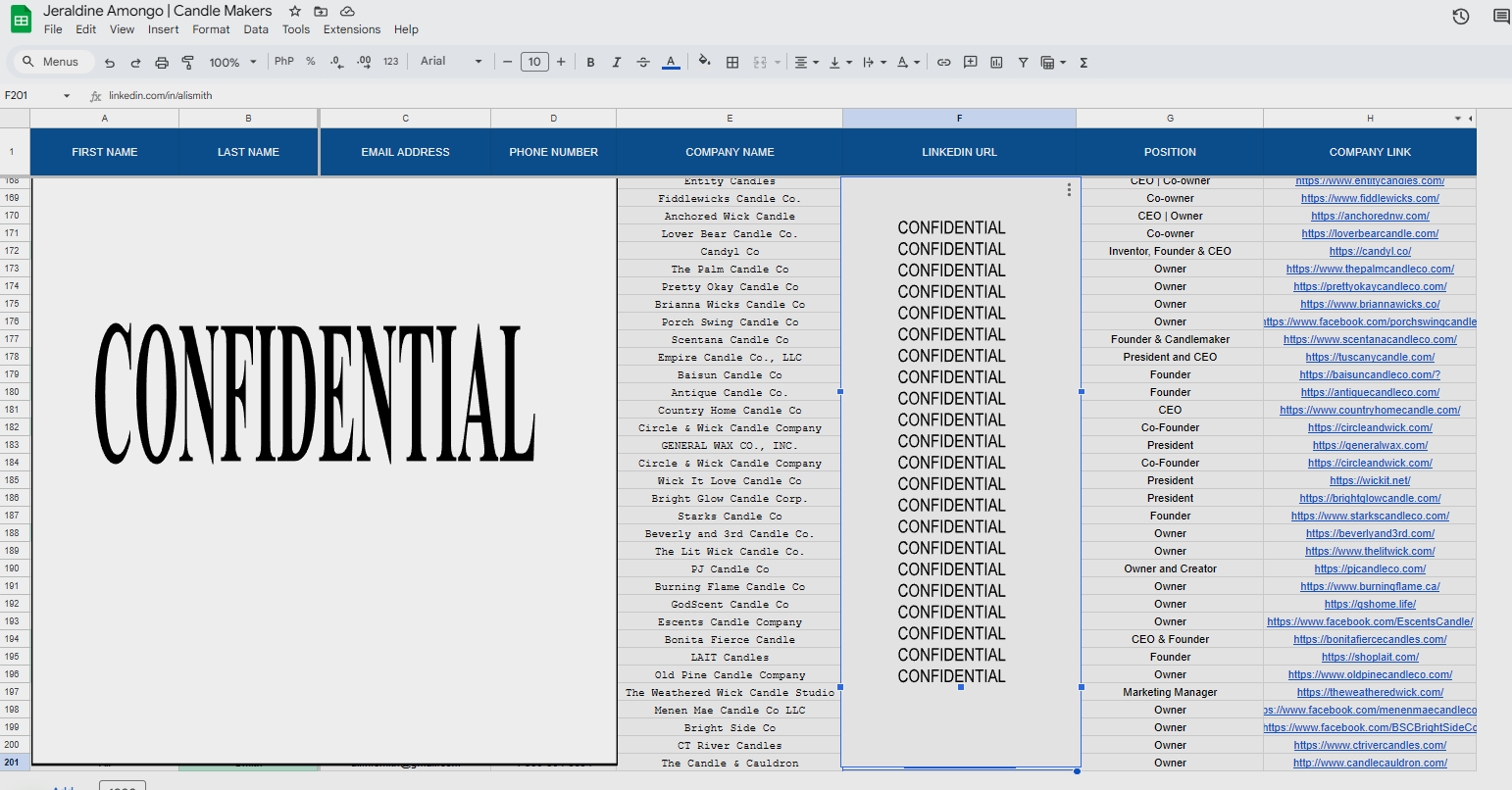Open the Extensions menu
The width and height of the screenshot is (1512, 790).
tap(351, 29)
